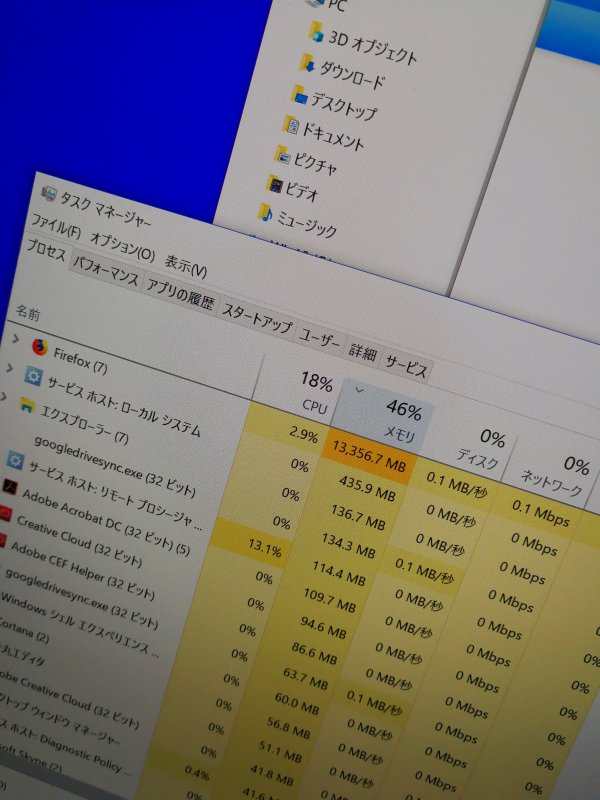The width and height of the screenshot is (600, 800).
Task: Select デスクトップ in the Explorer tree
Action: (344, 106)
